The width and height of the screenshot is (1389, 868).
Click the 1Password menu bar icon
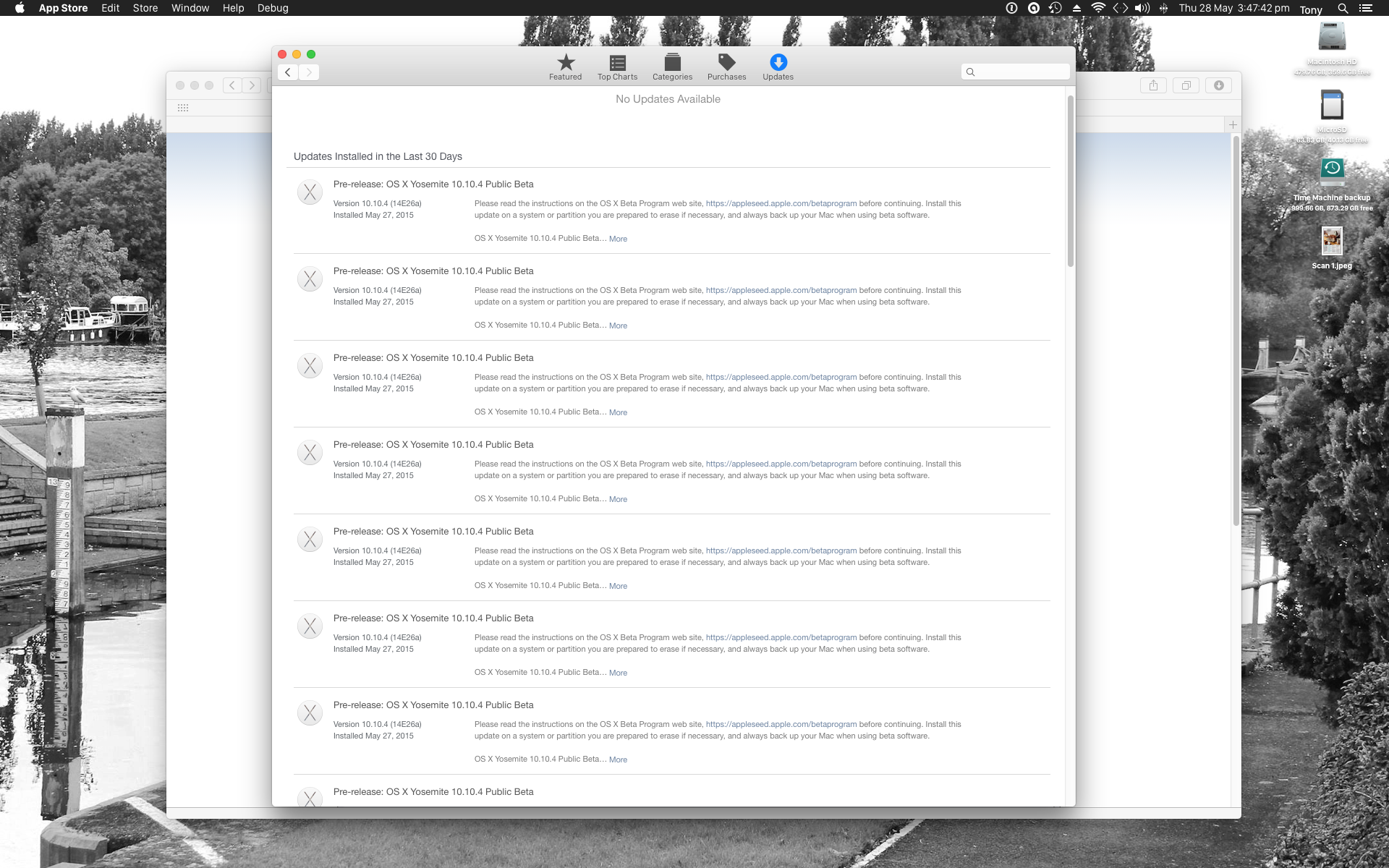(x=1012, y=8)
